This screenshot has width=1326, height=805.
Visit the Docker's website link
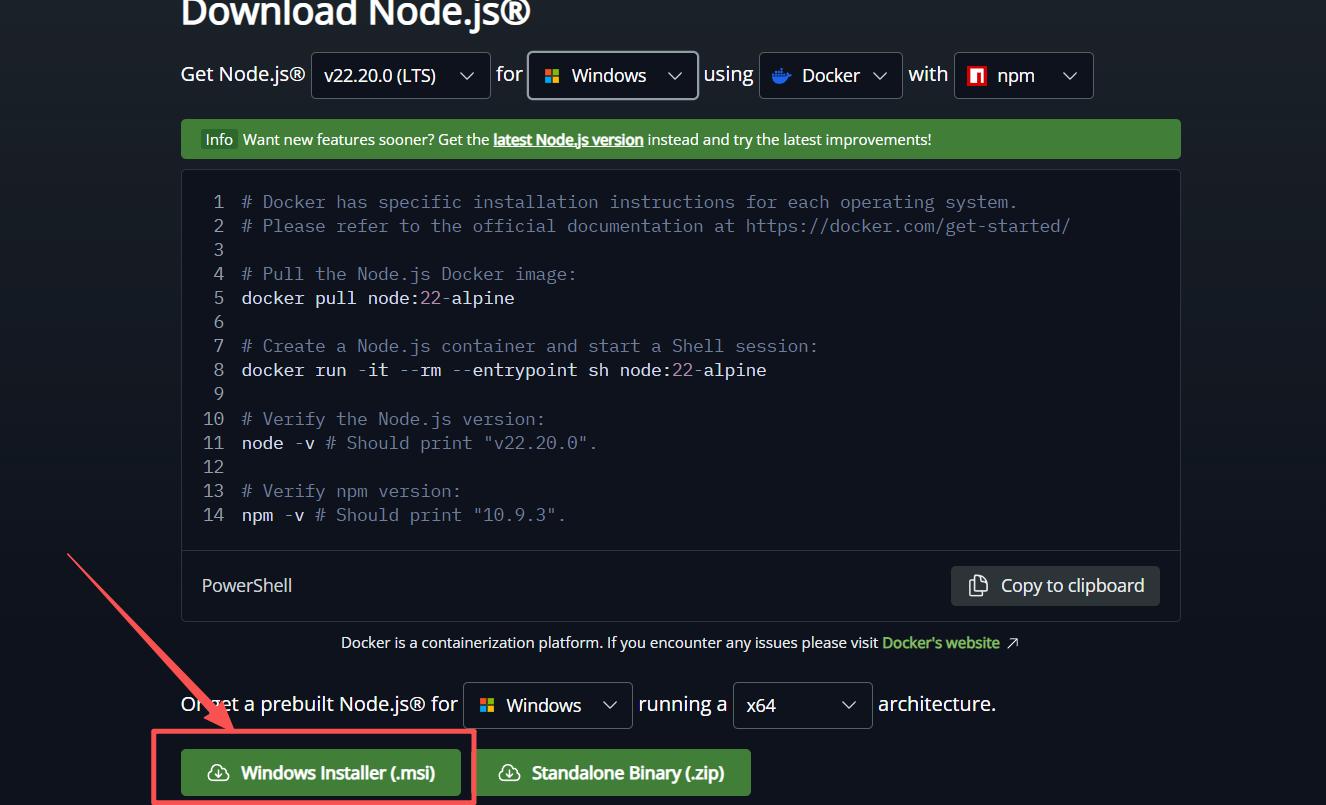(x=940, y=643)
